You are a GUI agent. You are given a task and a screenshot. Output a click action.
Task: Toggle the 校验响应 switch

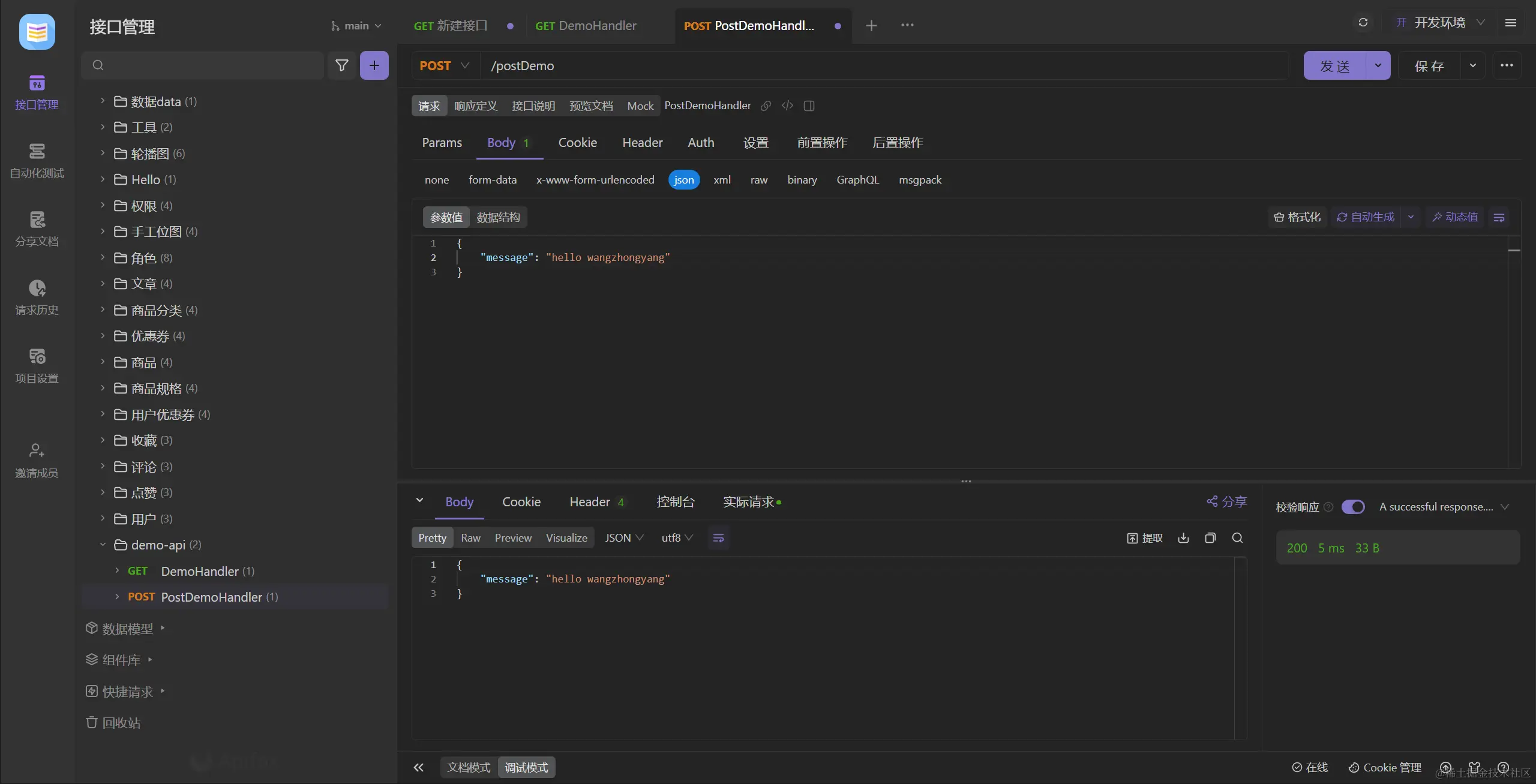click(1353, 507)
